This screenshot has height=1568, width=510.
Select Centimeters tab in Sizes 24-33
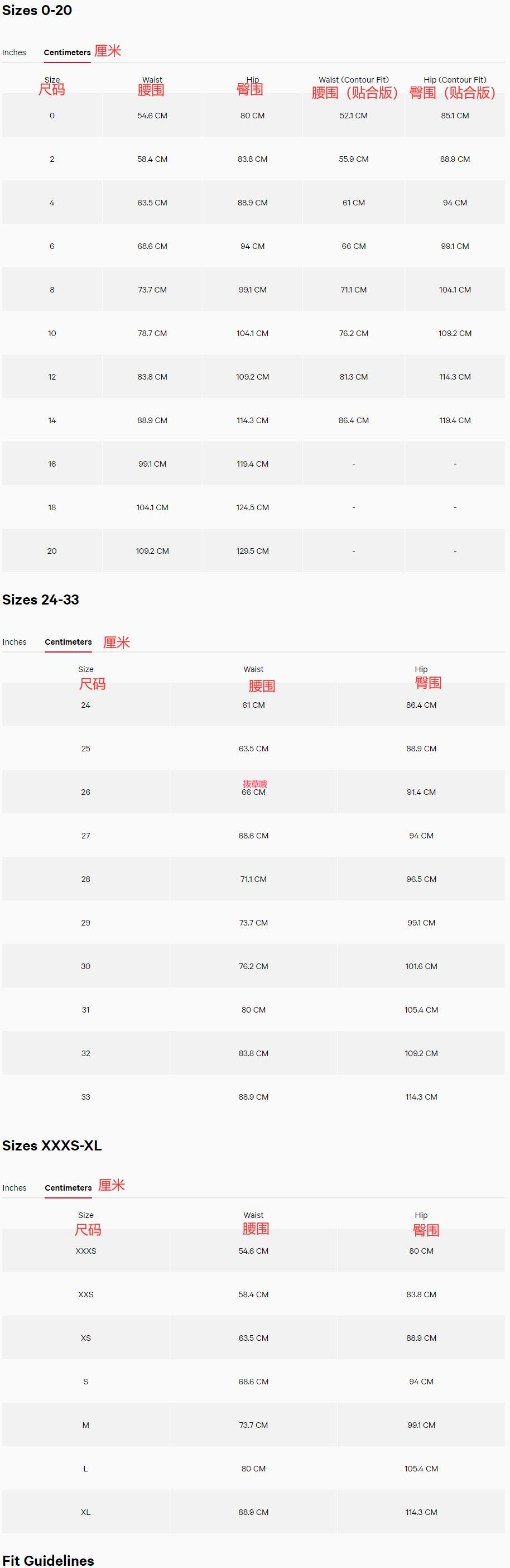[x=68, y=641]
